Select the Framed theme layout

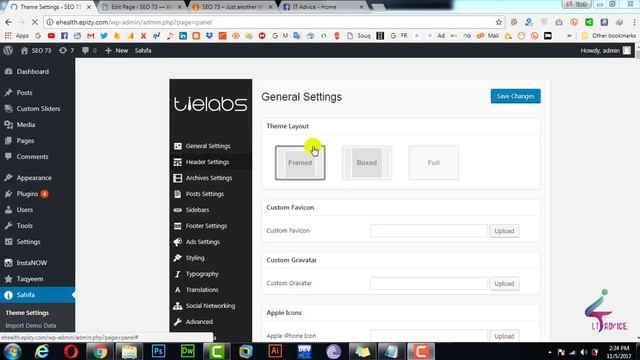300,162
